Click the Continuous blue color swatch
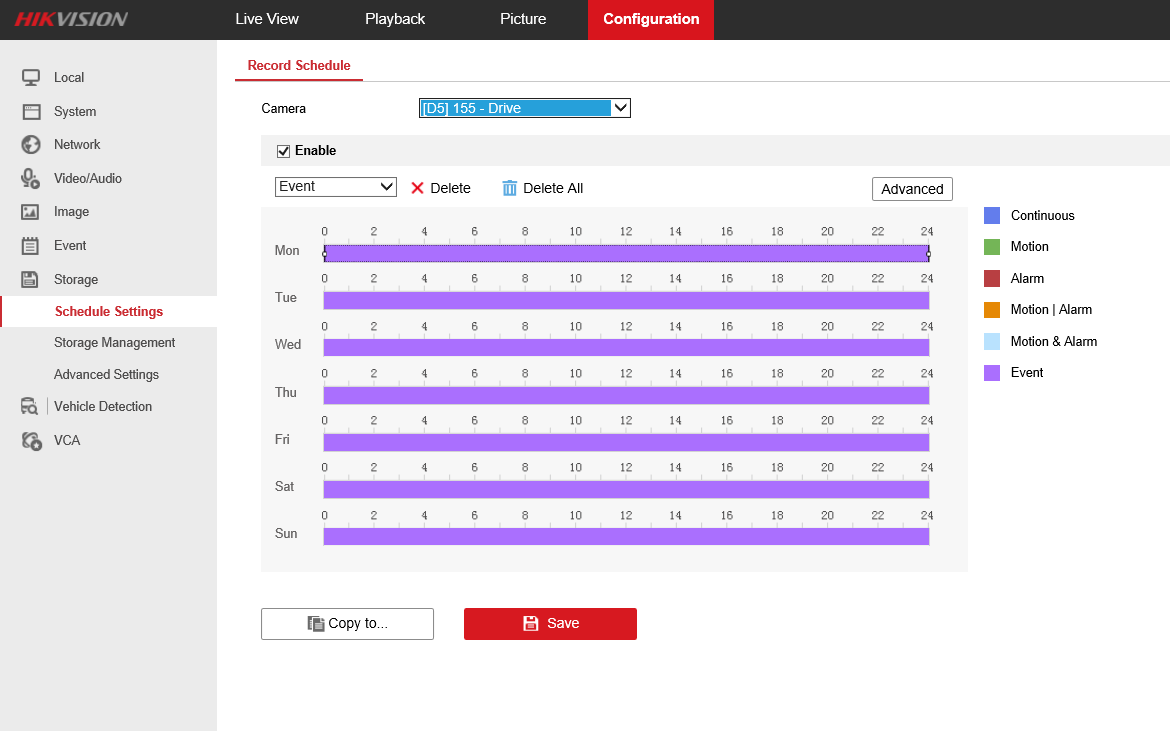This screenshot has height=731, width=1170. pos(992,215)
